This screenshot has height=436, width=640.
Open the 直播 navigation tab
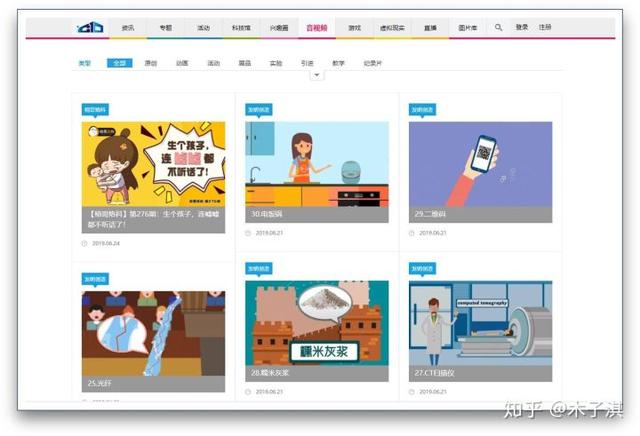tap(430, 28)
